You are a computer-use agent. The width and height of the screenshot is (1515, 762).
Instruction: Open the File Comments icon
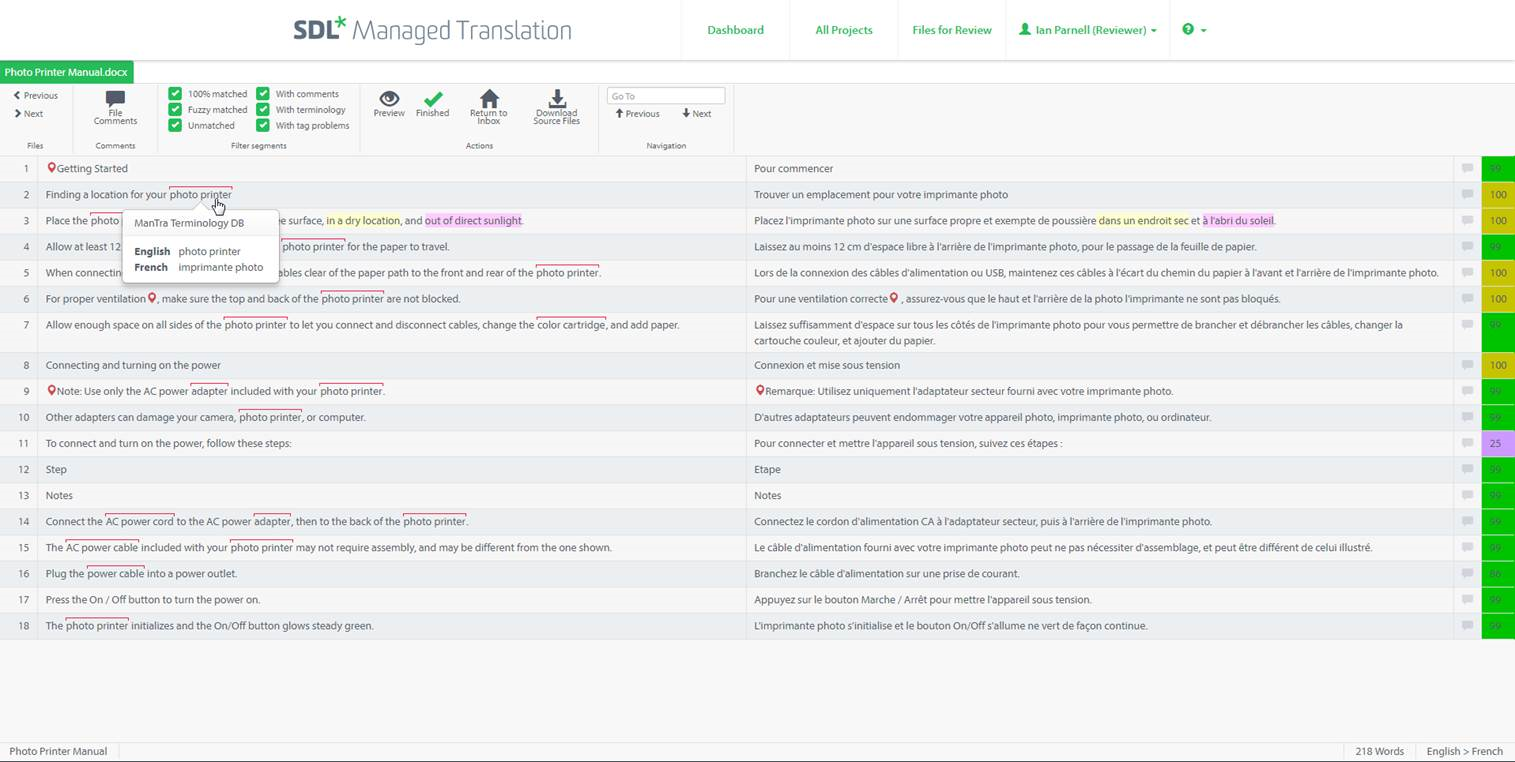(115, 99)
